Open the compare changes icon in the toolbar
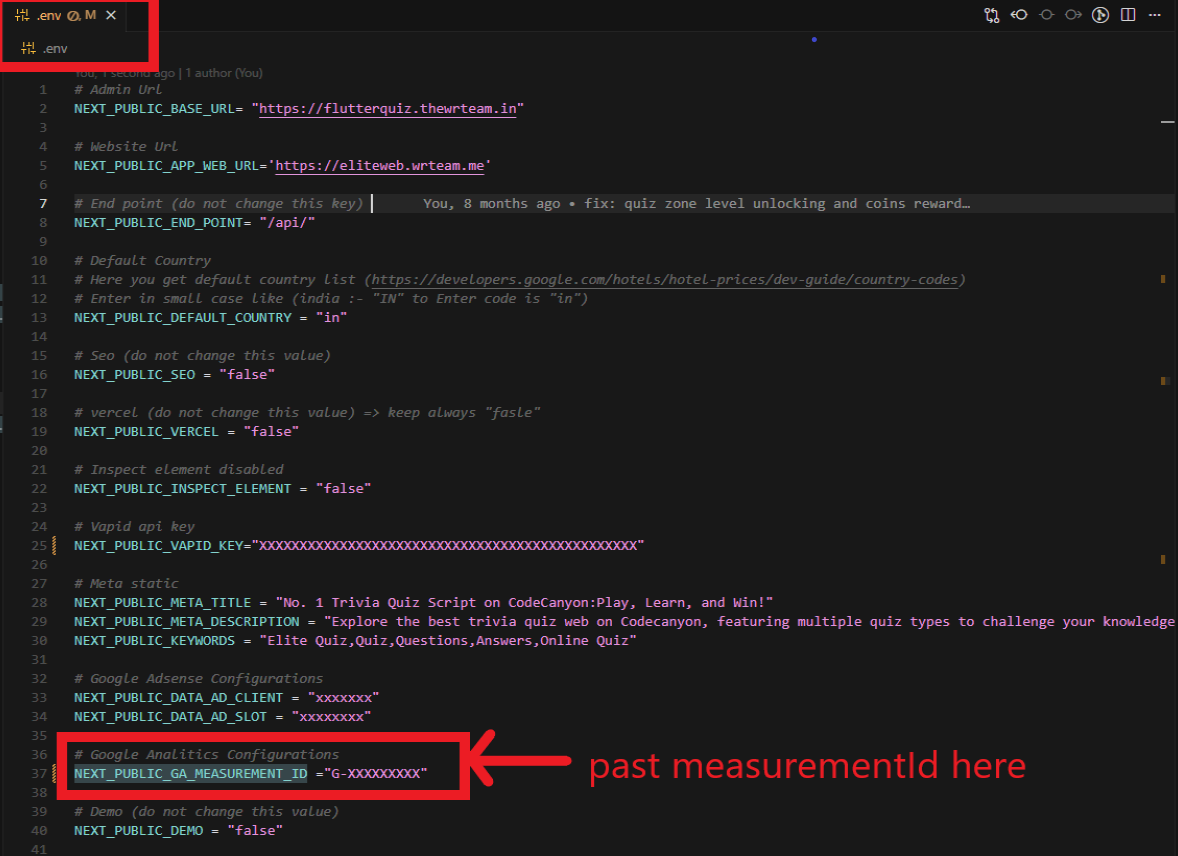This screenshot has height=856, width=1178. click(x=992, y=15)
